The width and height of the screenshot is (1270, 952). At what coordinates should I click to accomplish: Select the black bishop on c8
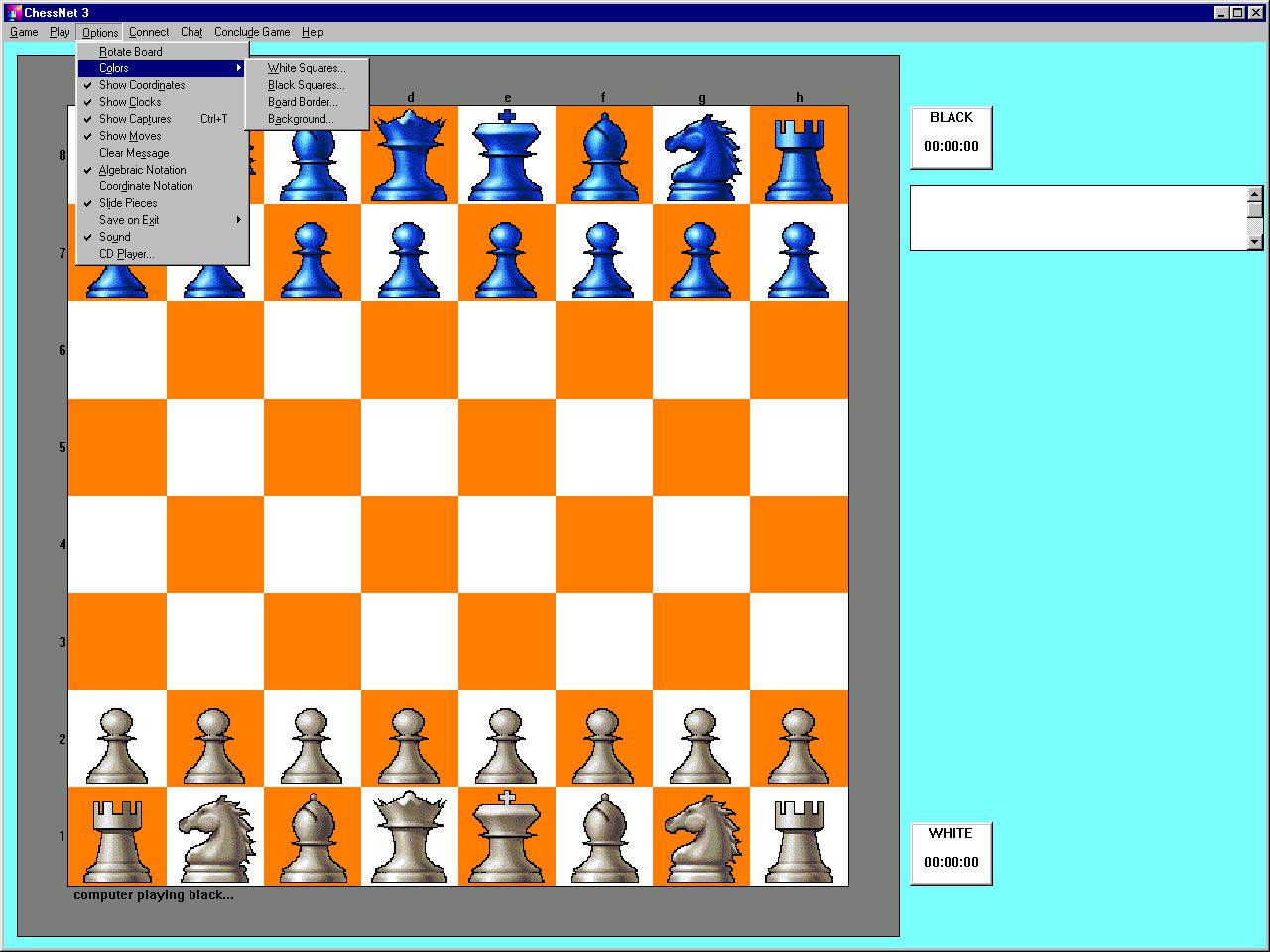[x=313, y=155]
